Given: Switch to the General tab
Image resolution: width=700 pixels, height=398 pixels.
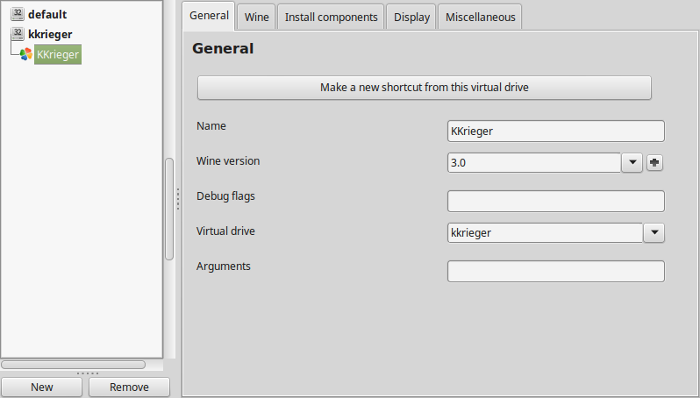Looking at the screenshot, I should pos(209,16).
